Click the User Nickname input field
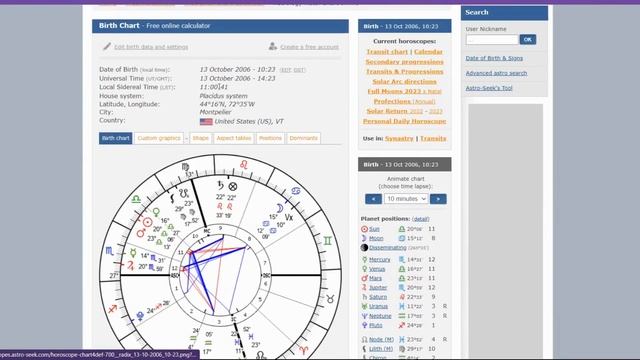Image resolution: width=640 pixels, height=360 pixels. 492,40
